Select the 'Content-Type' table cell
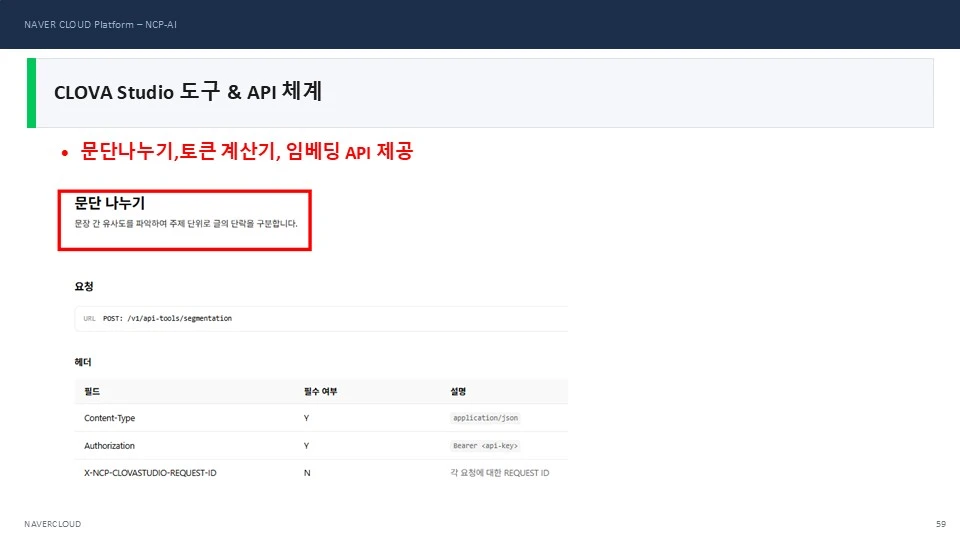960x540 pixels. click(x=110, y=418)
